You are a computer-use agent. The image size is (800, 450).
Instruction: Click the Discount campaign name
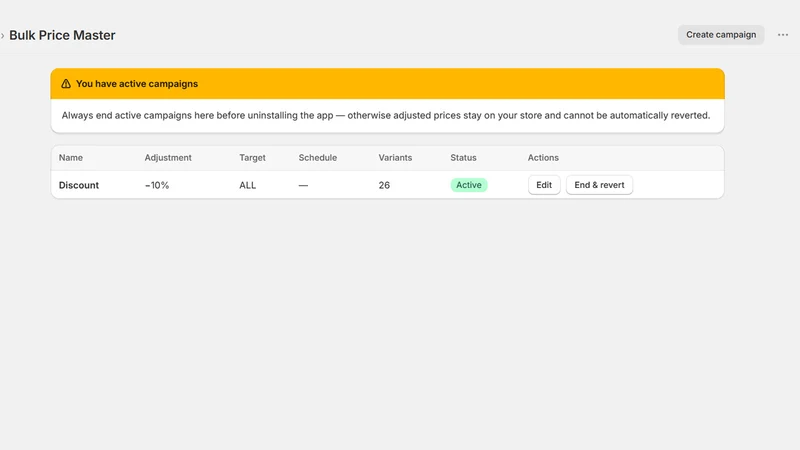pyautogui.click(x=79, y=185)
